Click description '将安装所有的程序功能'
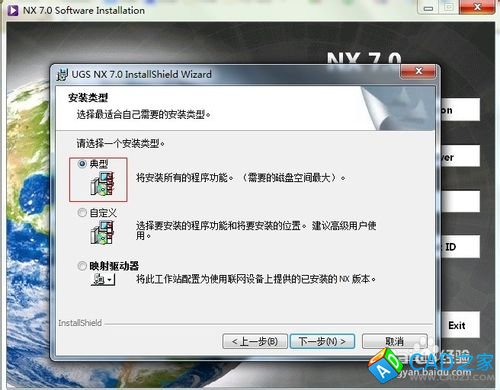Screen dimensions: 500x390 (241, 178)
